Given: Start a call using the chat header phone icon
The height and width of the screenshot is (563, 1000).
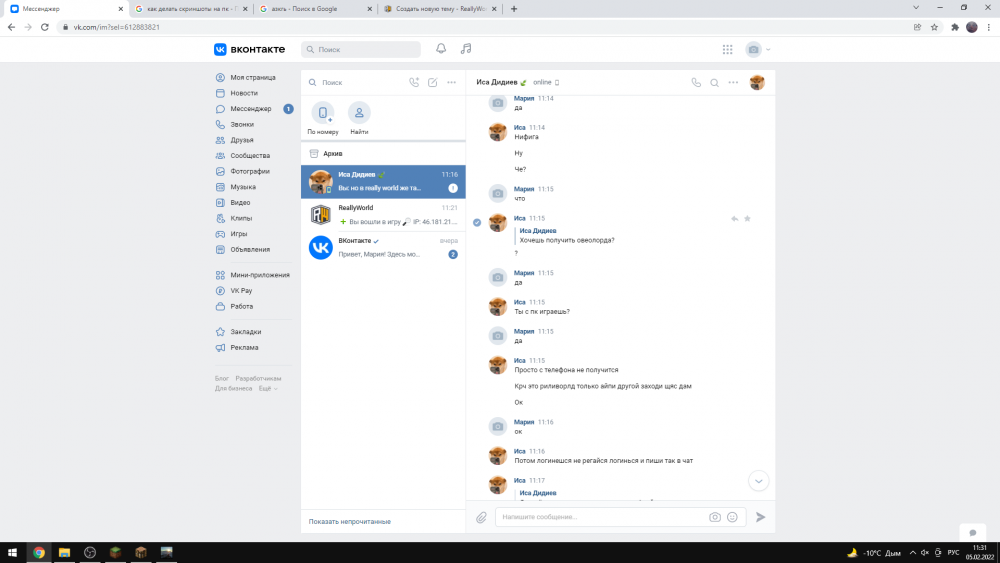Looking at the screenshot, I should coord(696,82).
